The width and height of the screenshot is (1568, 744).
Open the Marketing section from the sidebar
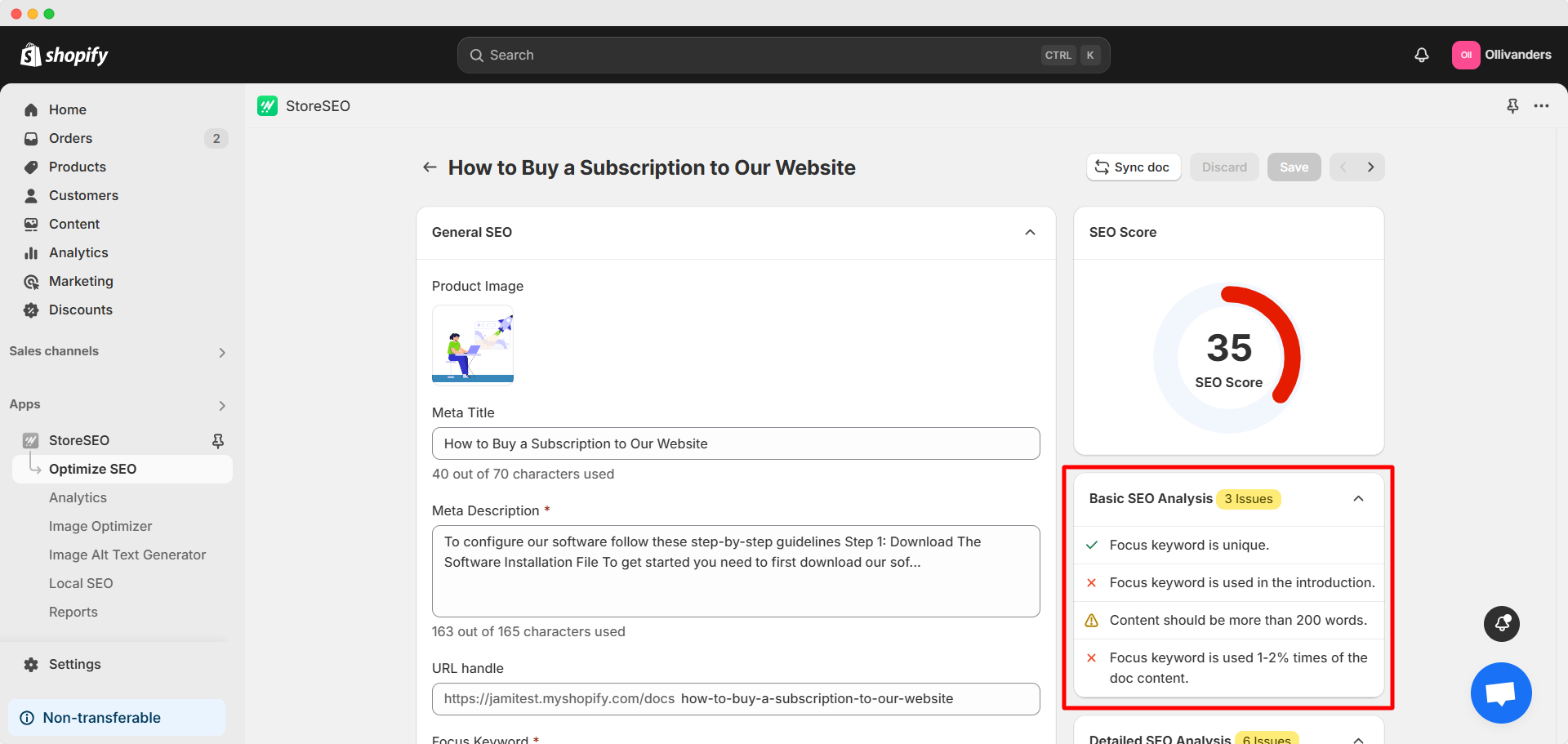click(x=80, y=281)
